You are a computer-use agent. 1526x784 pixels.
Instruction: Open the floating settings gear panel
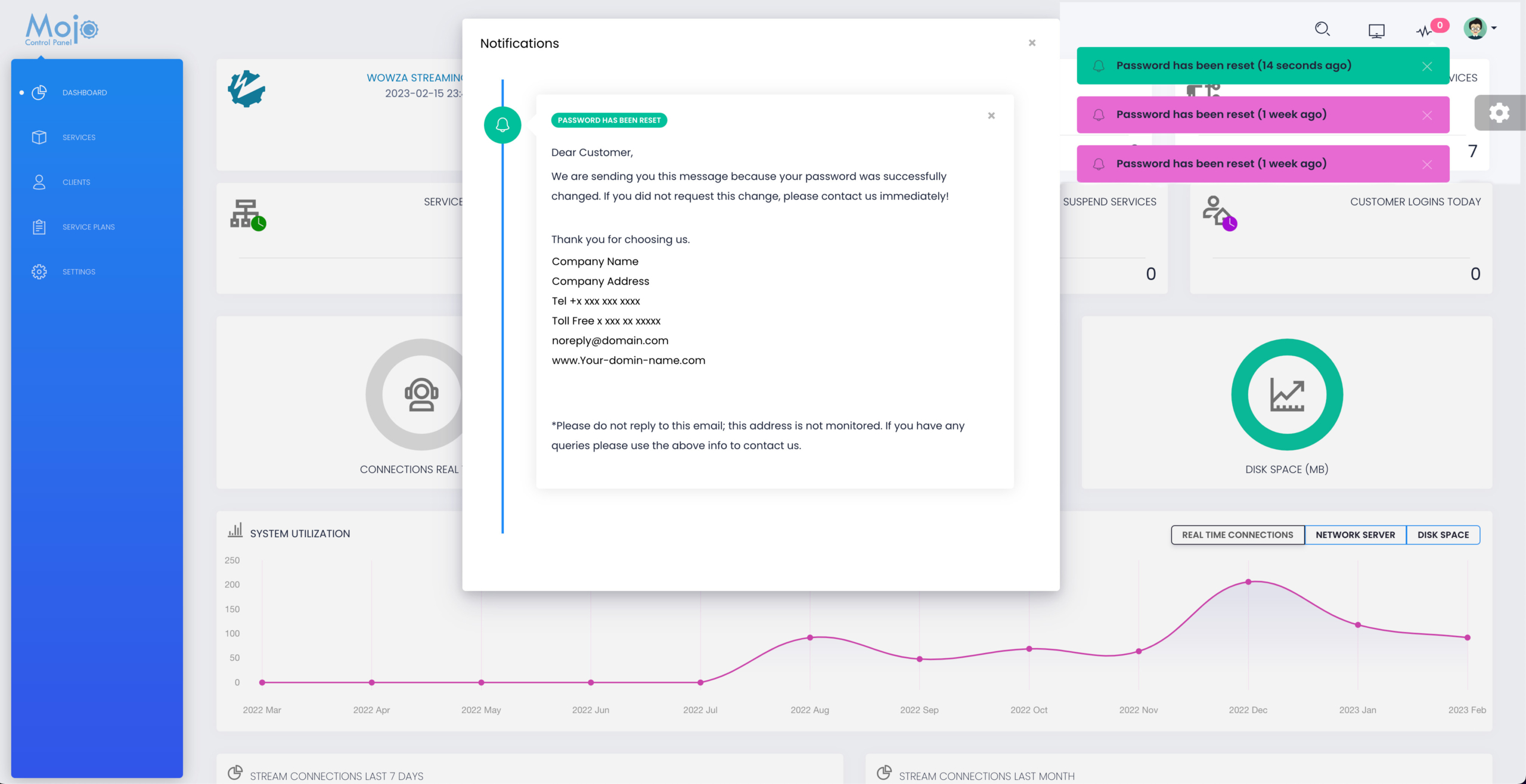click(1499, 113)
